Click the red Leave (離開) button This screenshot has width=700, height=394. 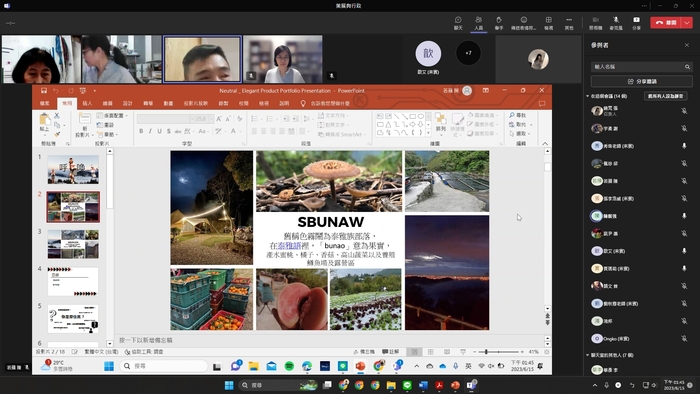666,23
